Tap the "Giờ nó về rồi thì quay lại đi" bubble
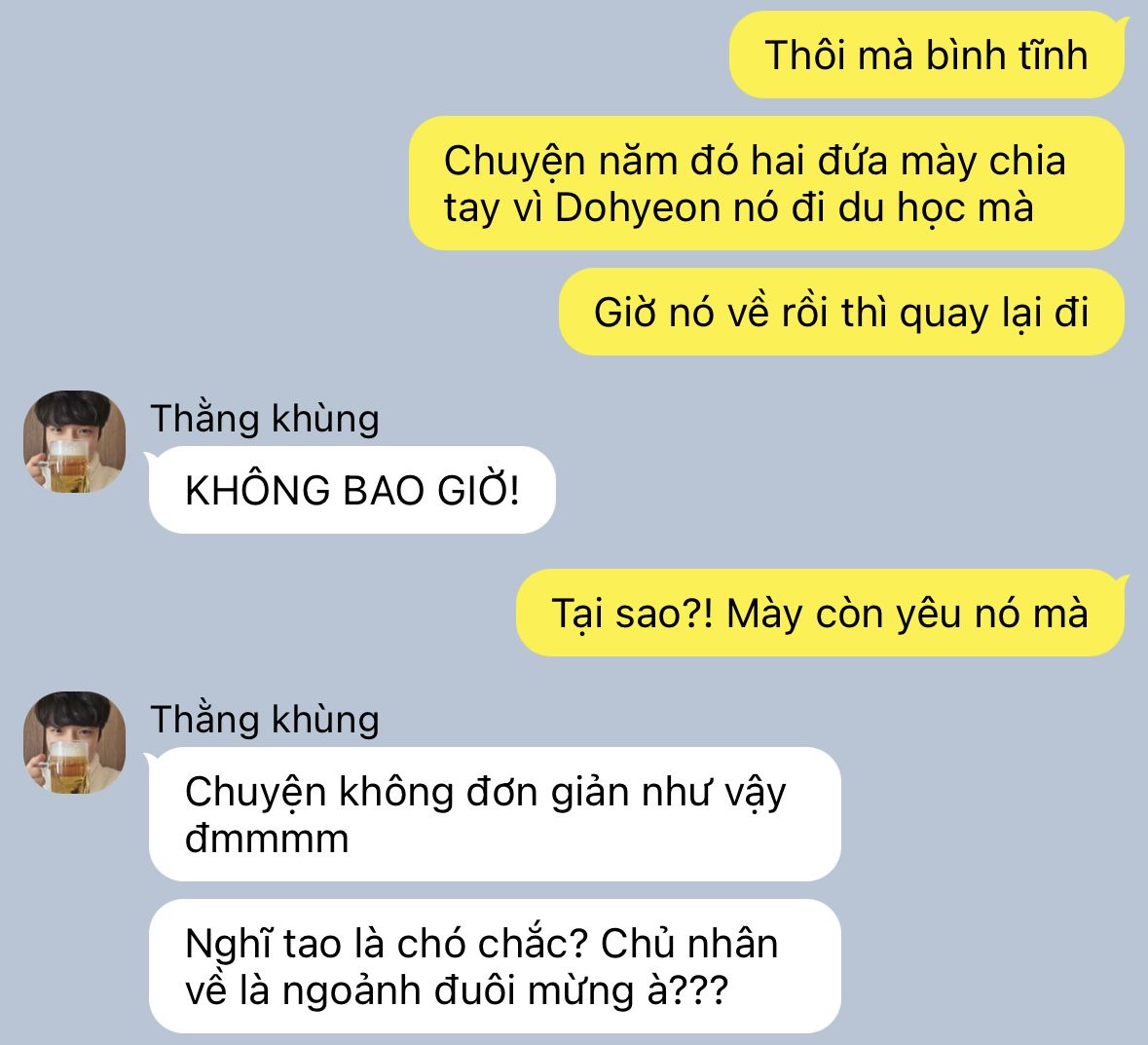The image size is (1148, 1045). 842,312
